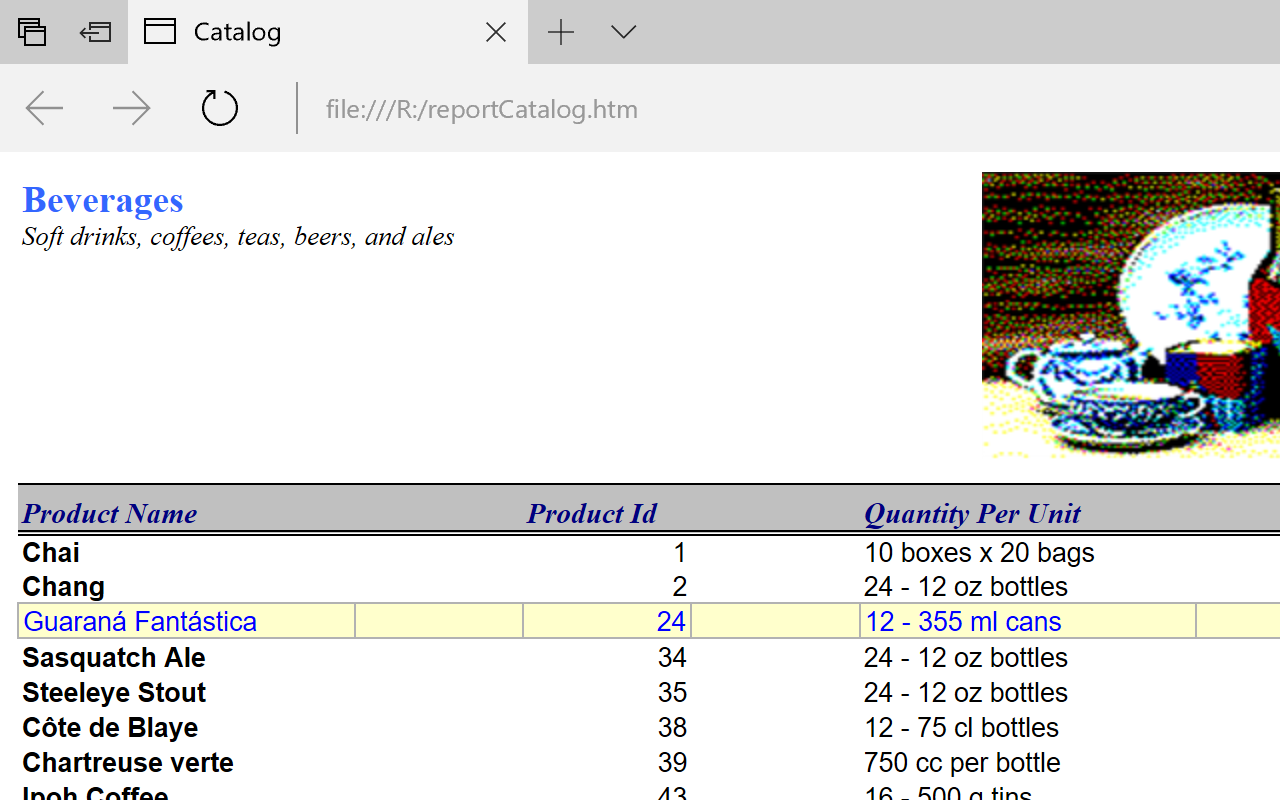
Task: Open a new tab with plus icon
Action: click(x=561, y=32)
